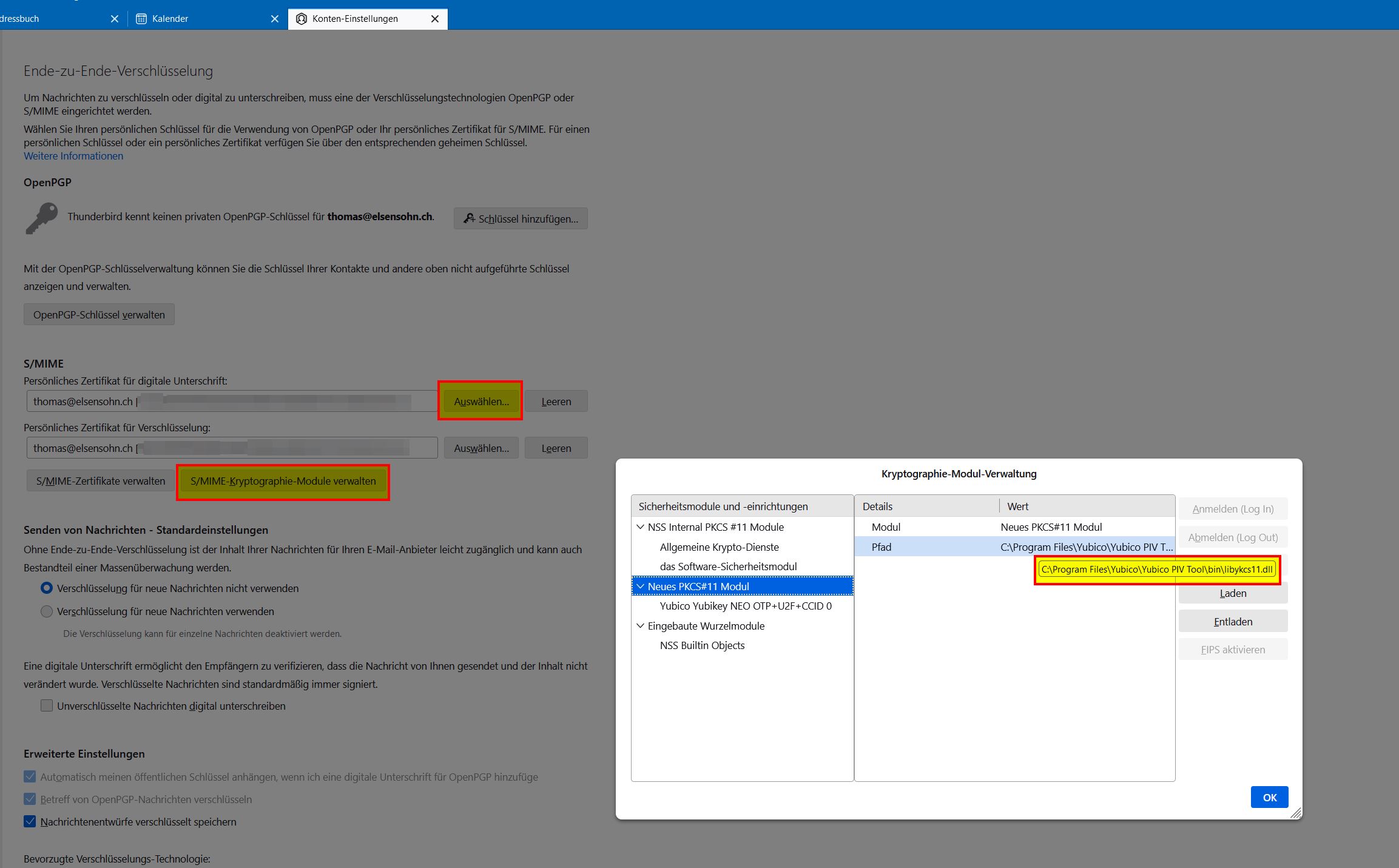The image size is (1399, 868).
Task: Click the Konten-Einstellungen tab icon
Action: pos(302,19)
